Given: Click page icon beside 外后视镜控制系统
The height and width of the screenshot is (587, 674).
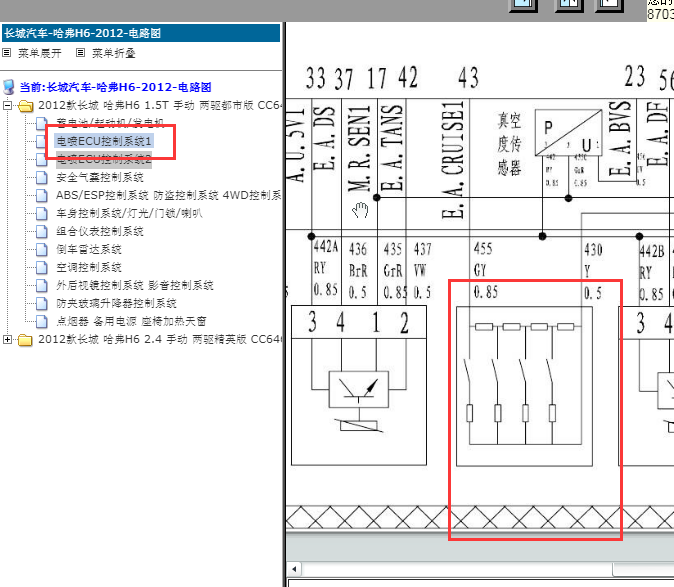Looking at the screenshot, I should 42,285.
